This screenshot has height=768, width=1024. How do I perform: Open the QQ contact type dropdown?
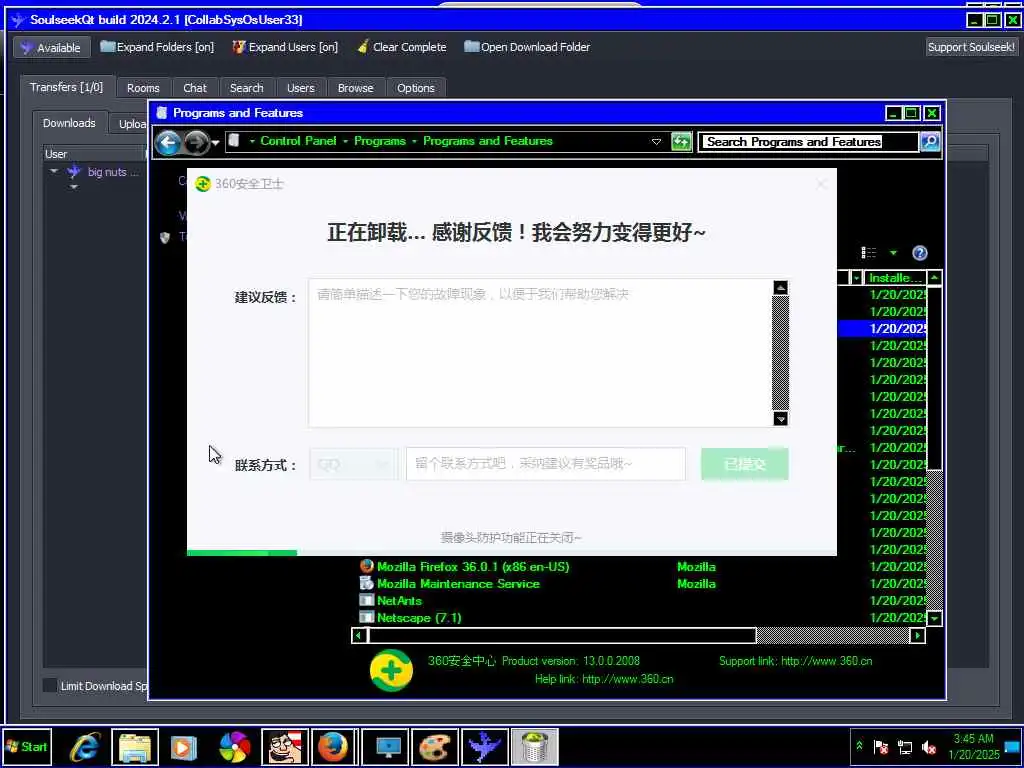pos(353,464)
